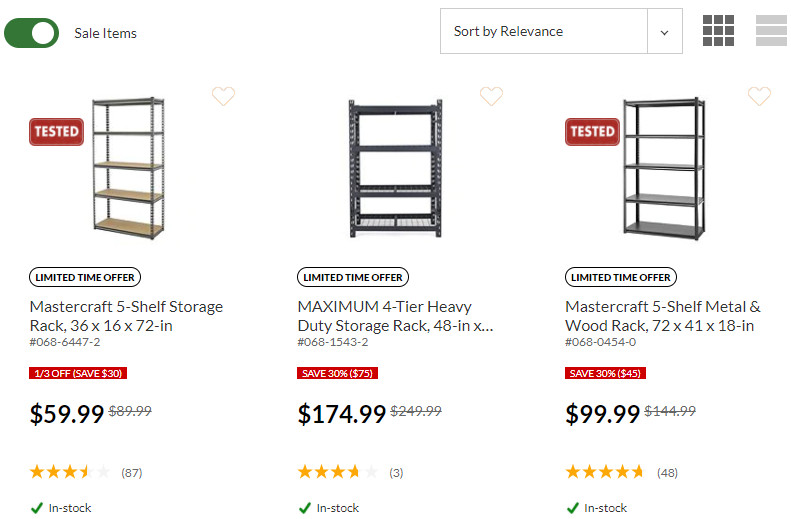Screen dimensions: 791x519
Task: Toggle the Sale Items switch off
Action: [32, 33]
